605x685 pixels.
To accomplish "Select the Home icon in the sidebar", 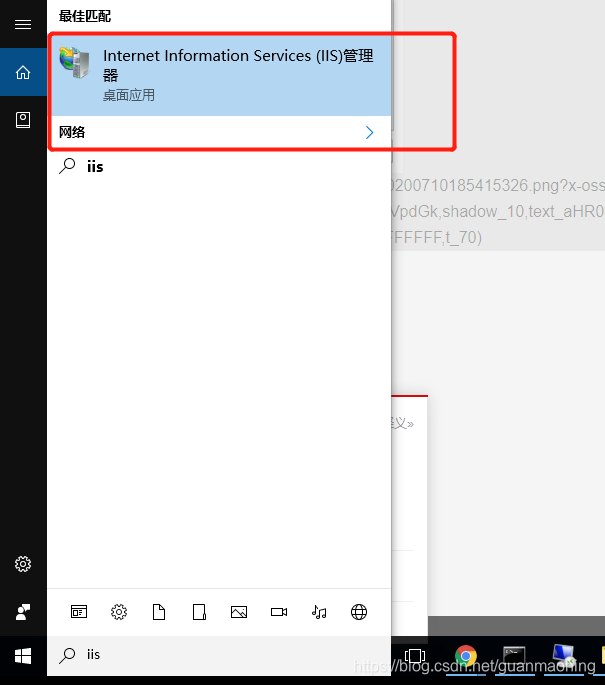I will 23,72.
